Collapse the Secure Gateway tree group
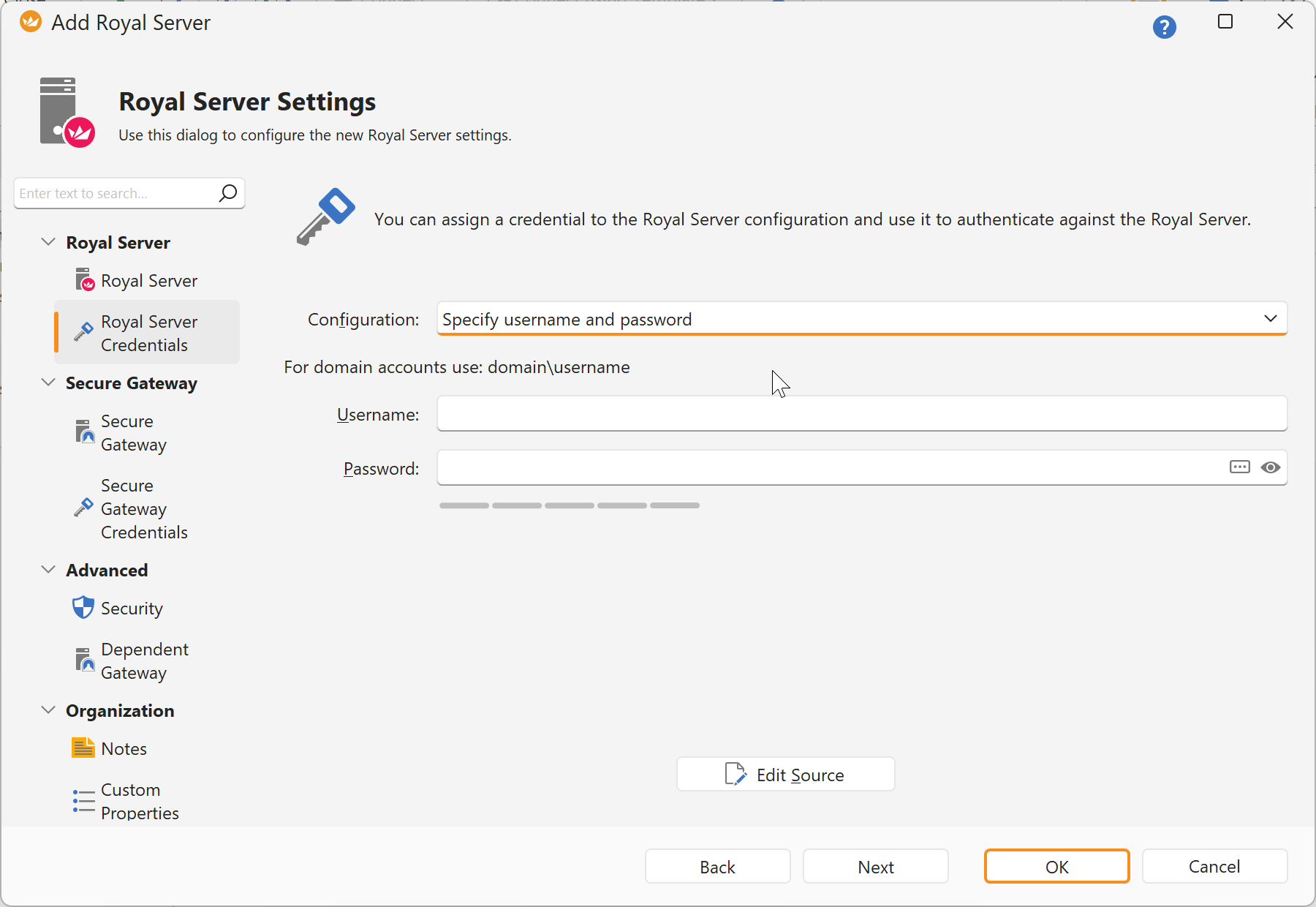Screen dimensions: 1316x907 coord(48,382)
